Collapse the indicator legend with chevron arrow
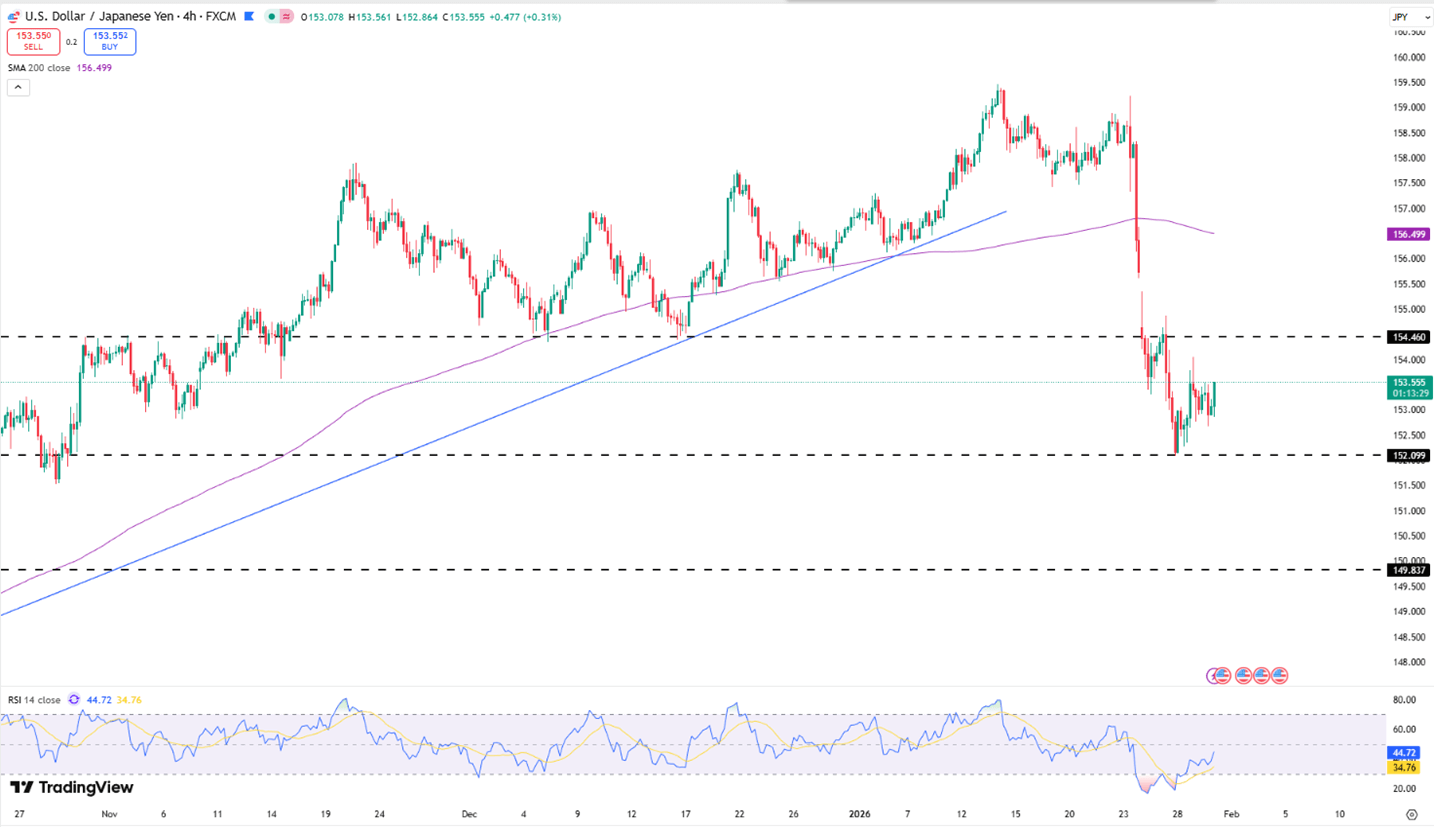 point(18,87)
